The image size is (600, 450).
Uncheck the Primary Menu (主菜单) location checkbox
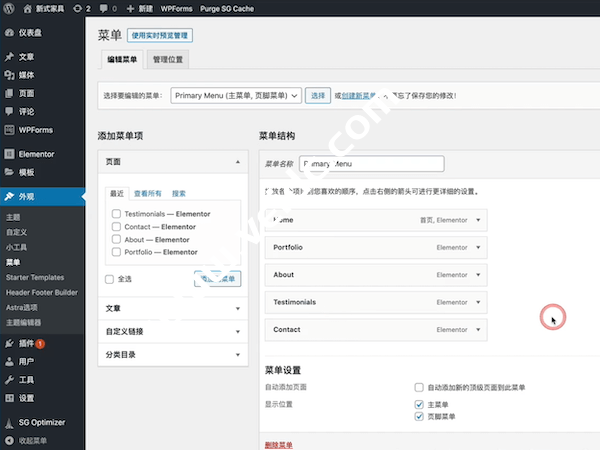pos(419,404)
